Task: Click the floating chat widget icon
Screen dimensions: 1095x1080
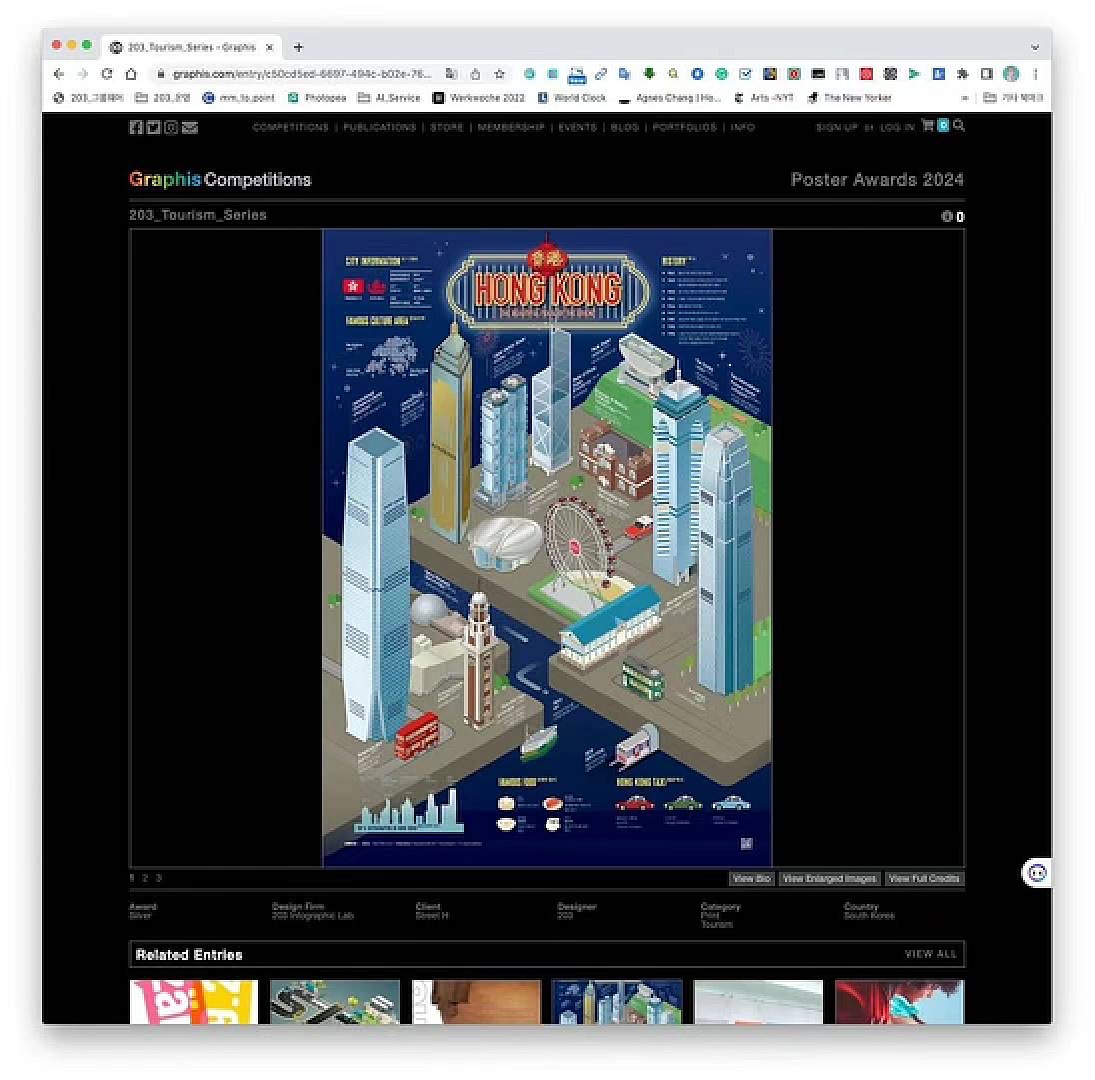Action: [1037, 873]
